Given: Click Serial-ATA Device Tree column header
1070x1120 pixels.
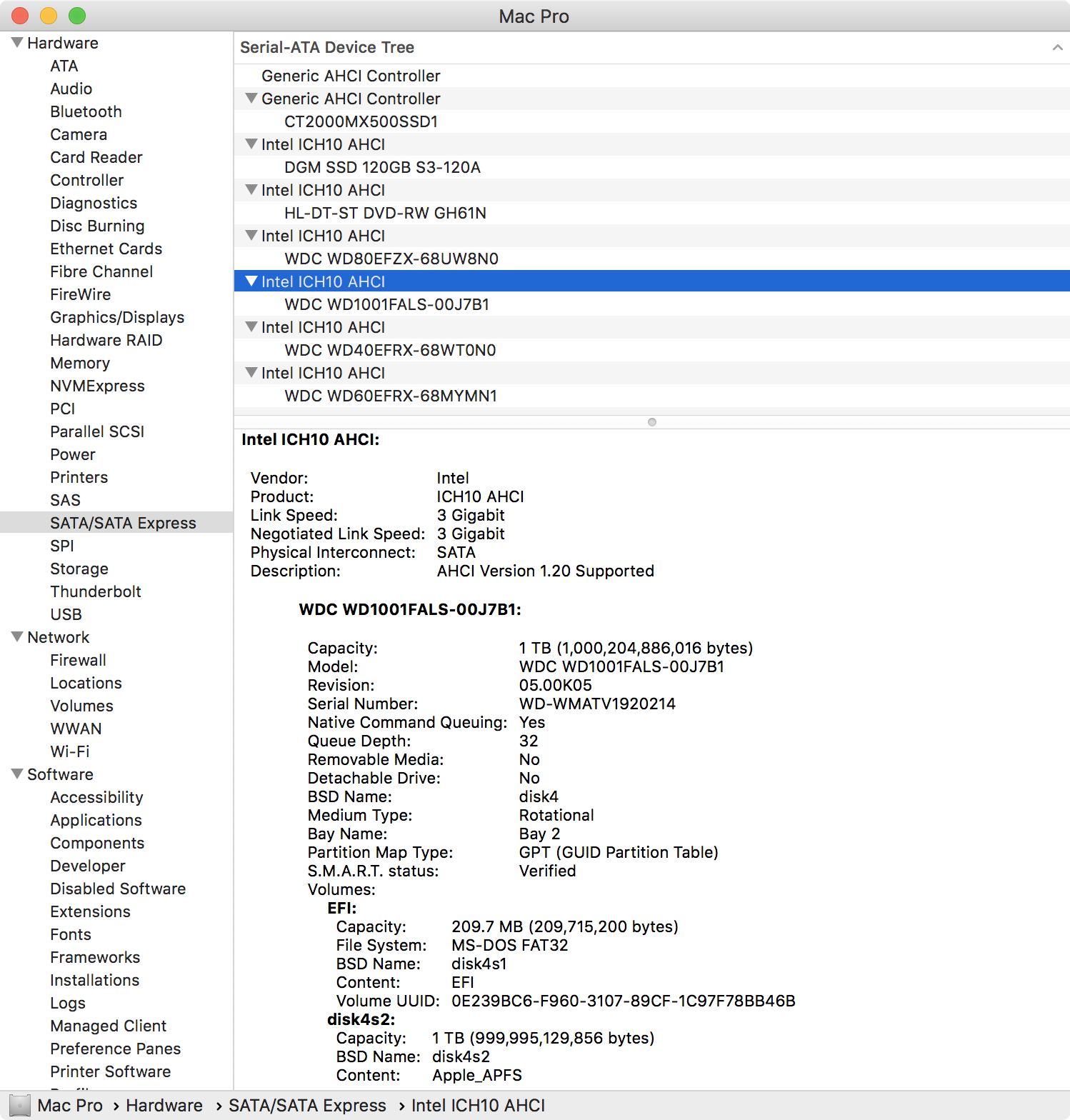Looking at the screenshot, I should tap(652, 47).
